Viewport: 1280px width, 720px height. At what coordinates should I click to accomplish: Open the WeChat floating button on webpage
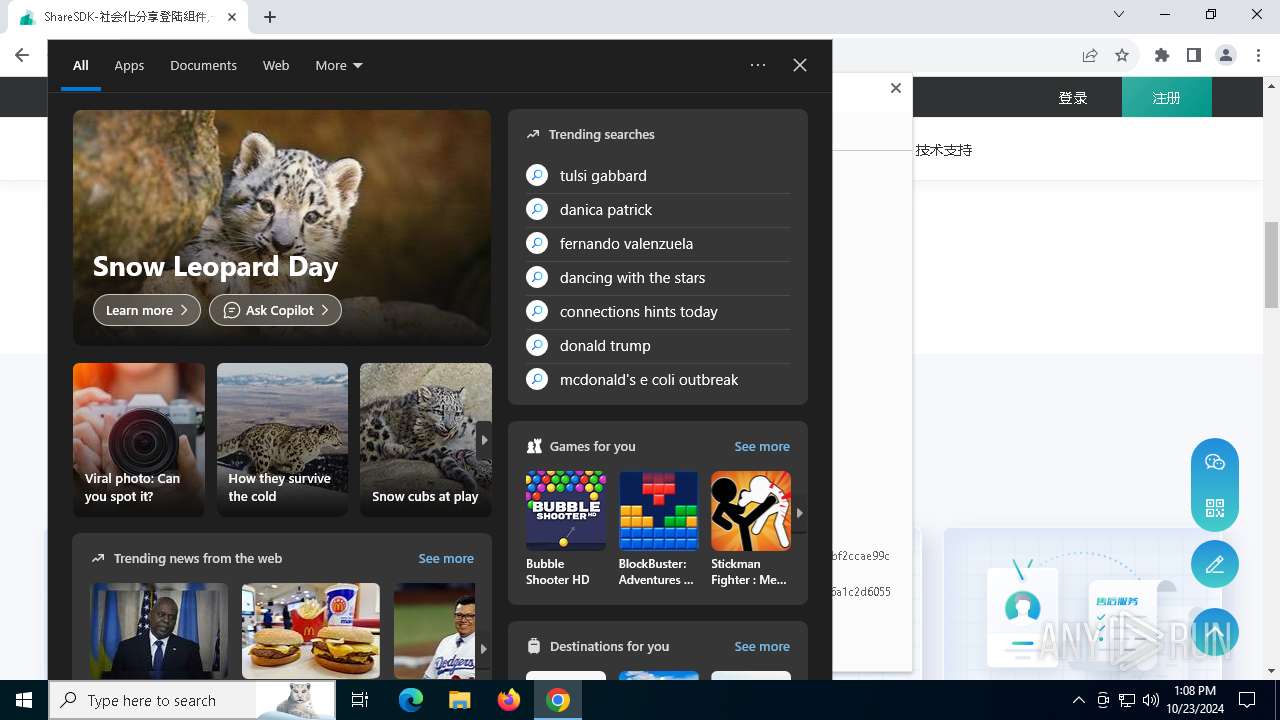[x=1215, y=462]
